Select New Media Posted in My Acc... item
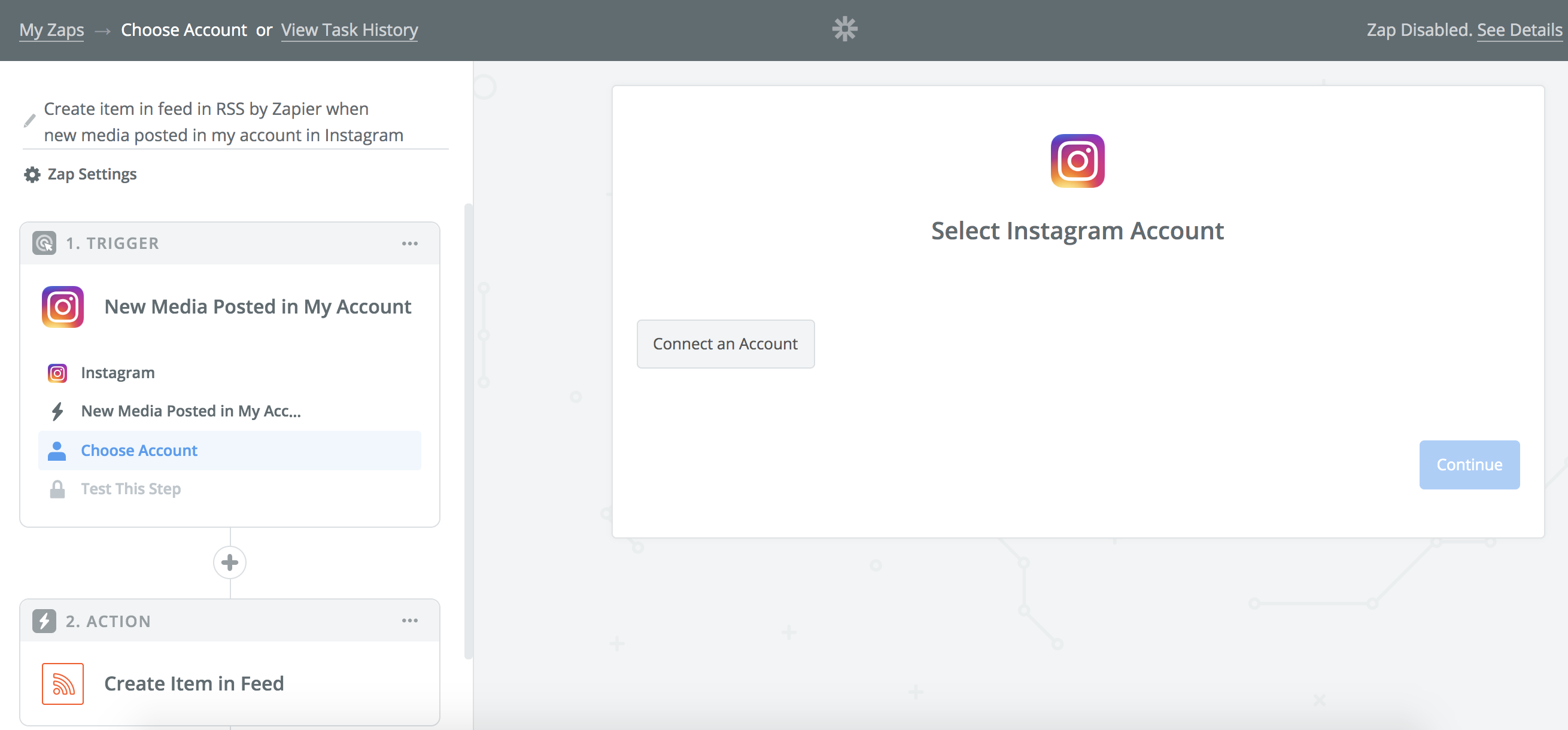The image size is (1568, 730). [190, 411]
